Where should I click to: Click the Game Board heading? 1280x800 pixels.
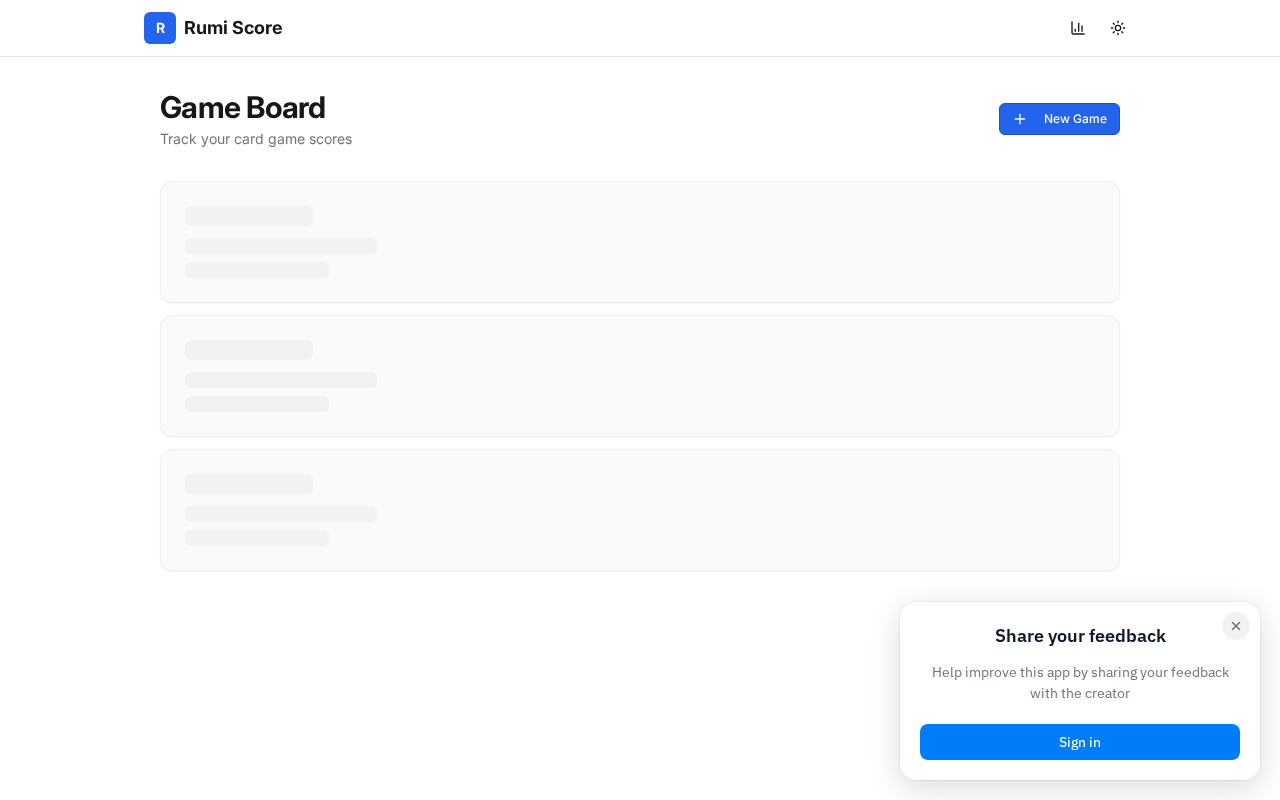click(243, 108)
